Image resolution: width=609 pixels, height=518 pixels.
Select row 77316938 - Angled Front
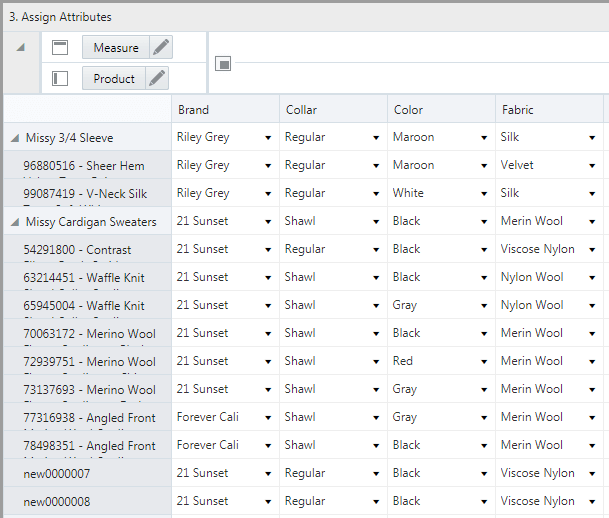coord(88,417)
